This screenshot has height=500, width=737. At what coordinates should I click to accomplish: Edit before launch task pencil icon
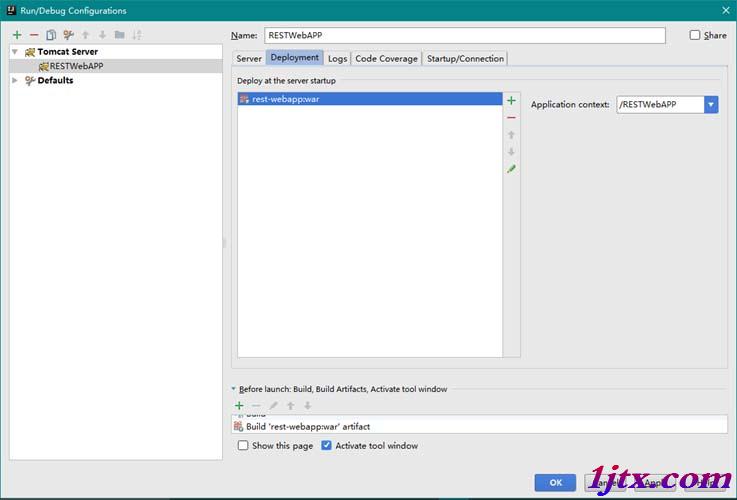274,406
